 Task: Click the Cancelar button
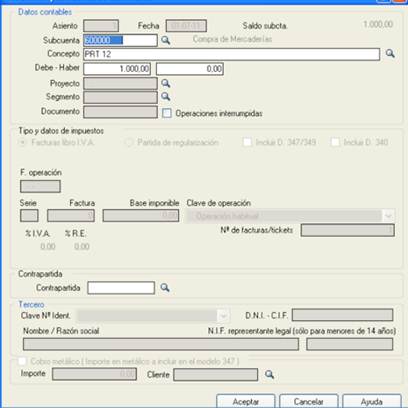tap(309, 401)
